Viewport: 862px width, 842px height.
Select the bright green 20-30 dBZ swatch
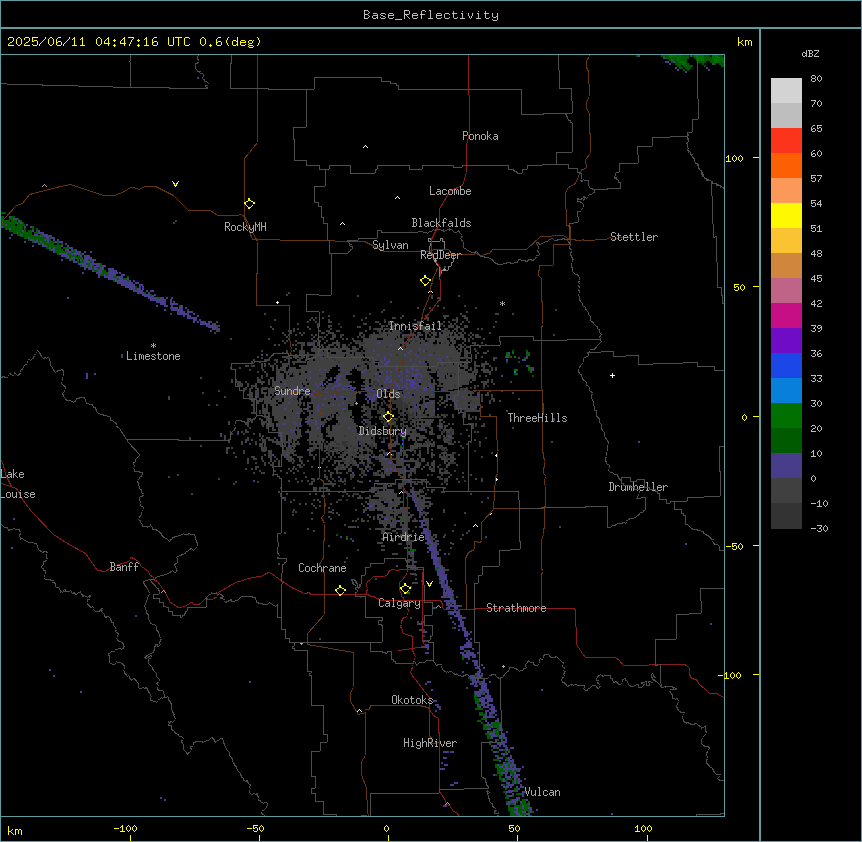tap(786, 416)
